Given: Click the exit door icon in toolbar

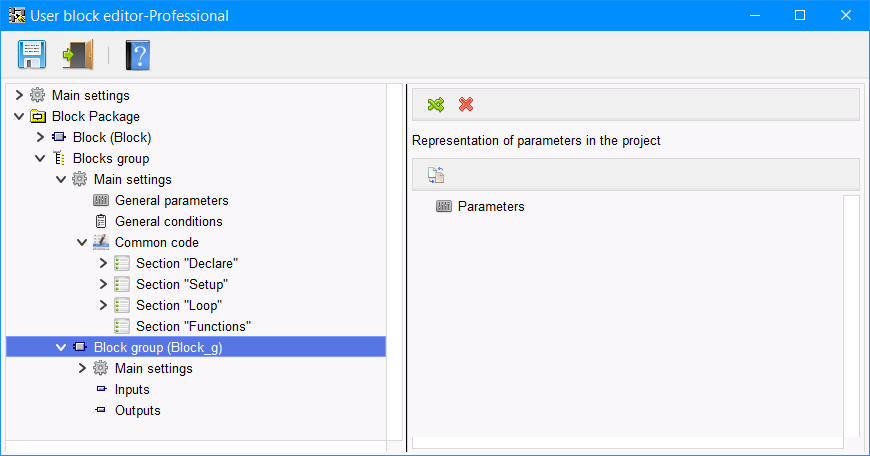Looking at the screenshot, I should [77, 54].
